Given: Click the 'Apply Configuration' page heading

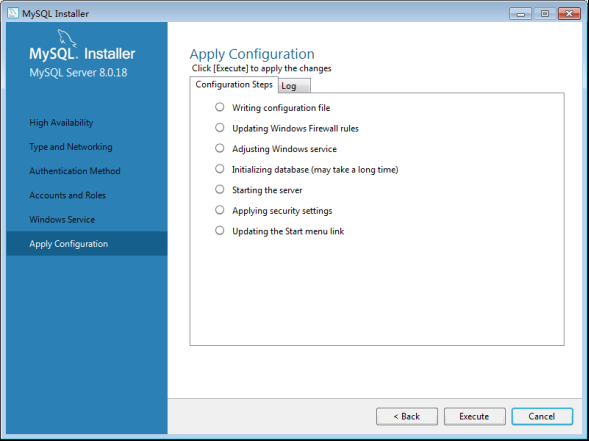Looking at the screenshot, I should [252, 54].
